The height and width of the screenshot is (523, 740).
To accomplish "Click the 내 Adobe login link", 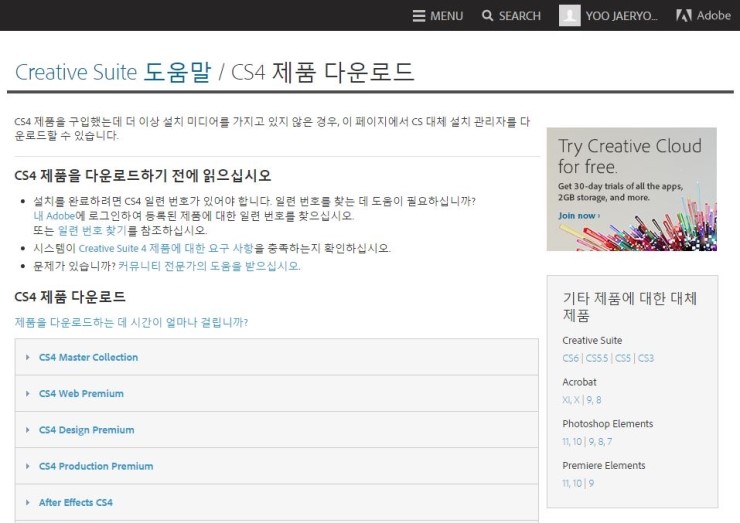I will tap(54, 216).
